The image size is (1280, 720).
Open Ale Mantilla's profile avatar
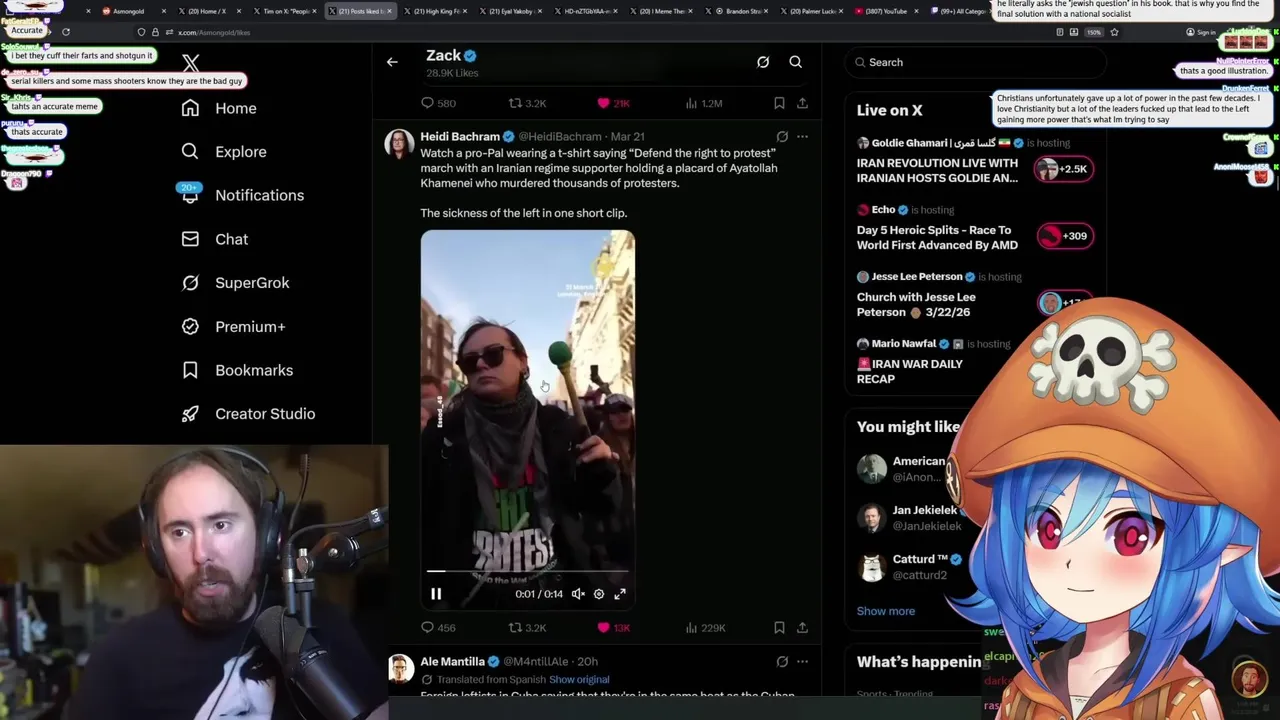(400, 669)
